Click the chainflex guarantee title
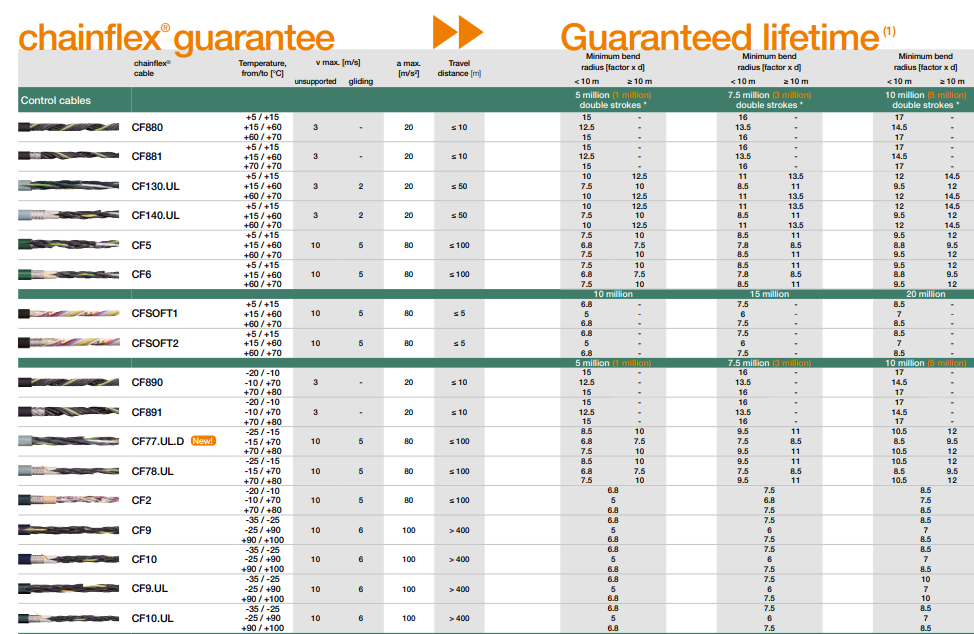974x634 pixels. click(x=177, y=38)
